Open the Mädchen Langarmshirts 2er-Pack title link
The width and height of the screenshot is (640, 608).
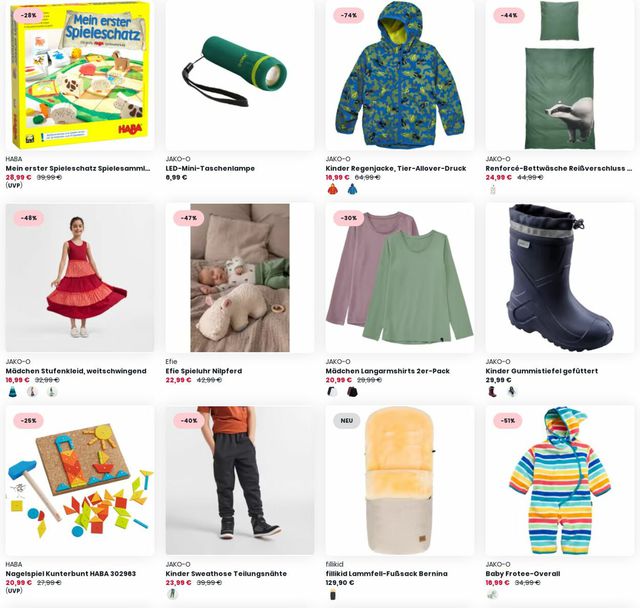[388, 371]
